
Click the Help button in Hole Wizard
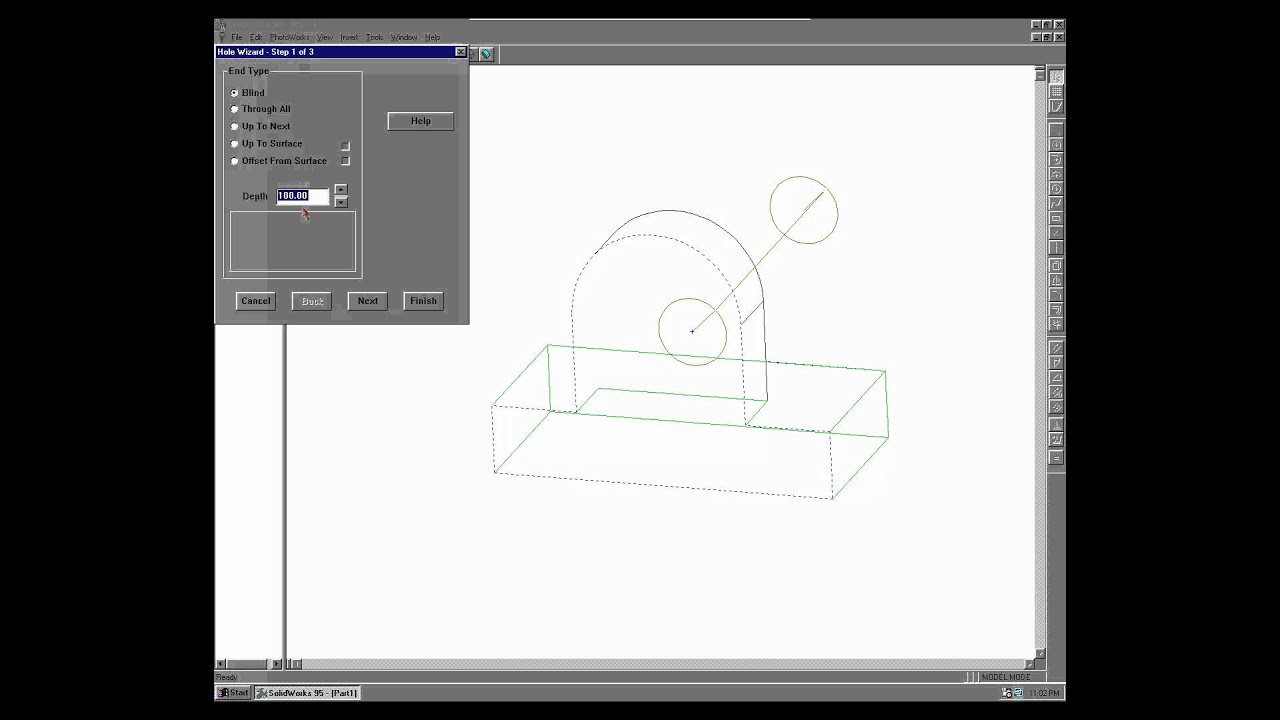[421, 121]
